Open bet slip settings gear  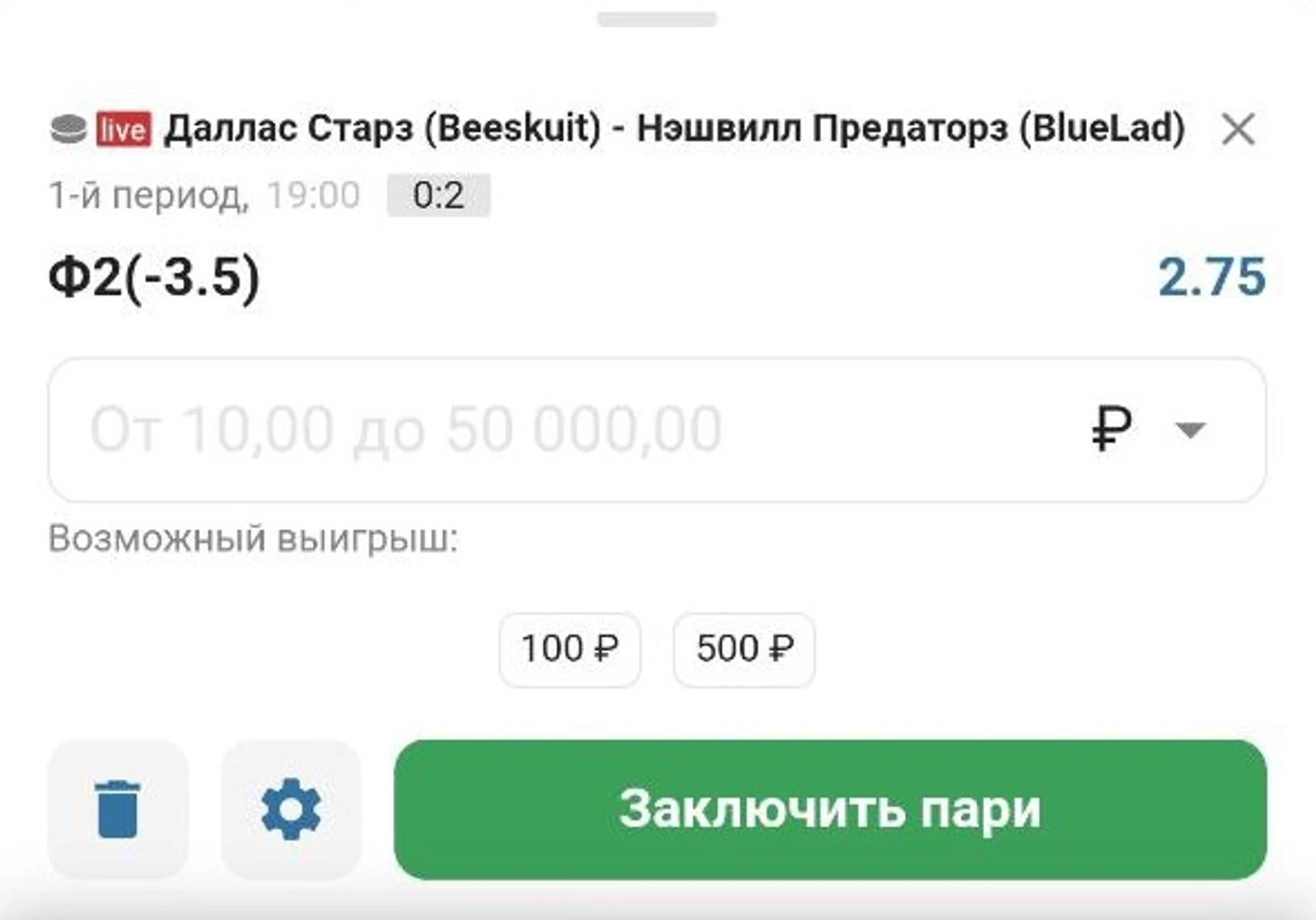[290, 808]
